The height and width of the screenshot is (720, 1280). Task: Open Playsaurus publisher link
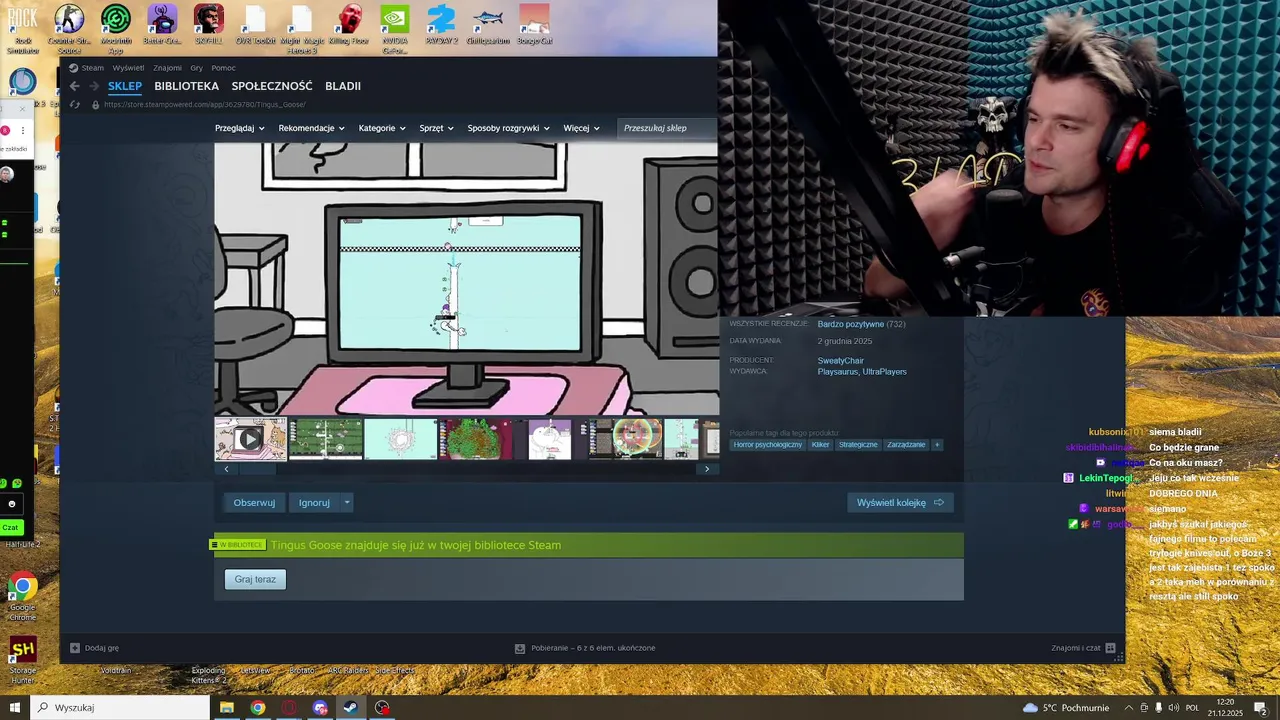tap(837, 372)
